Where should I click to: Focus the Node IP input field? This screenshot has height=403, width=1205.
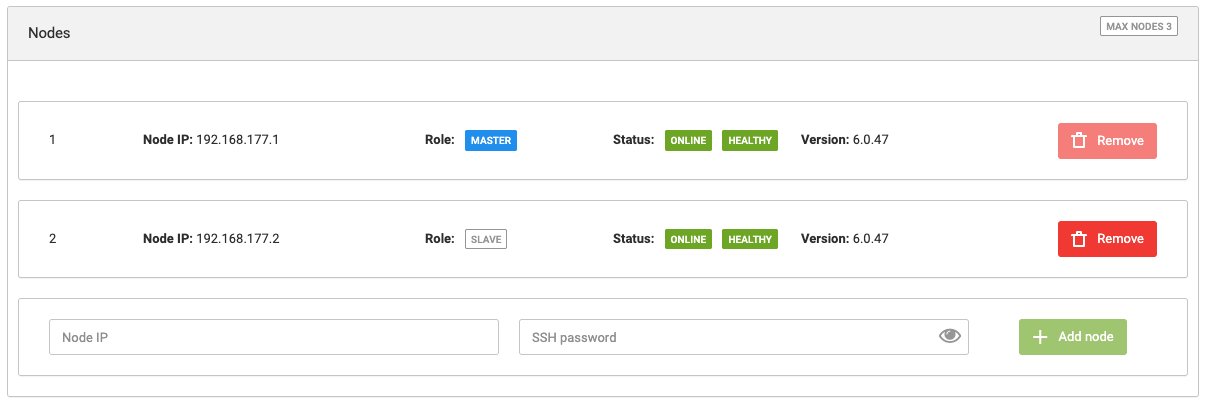click(273, 337)
